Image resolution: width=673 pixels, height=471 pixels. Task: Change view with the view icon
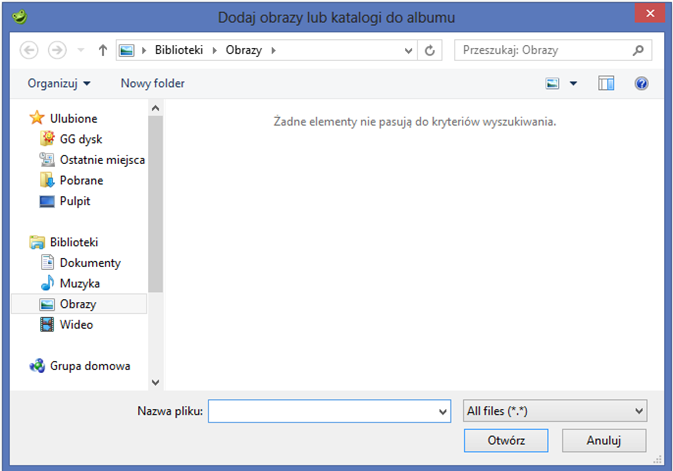point(552,83)
